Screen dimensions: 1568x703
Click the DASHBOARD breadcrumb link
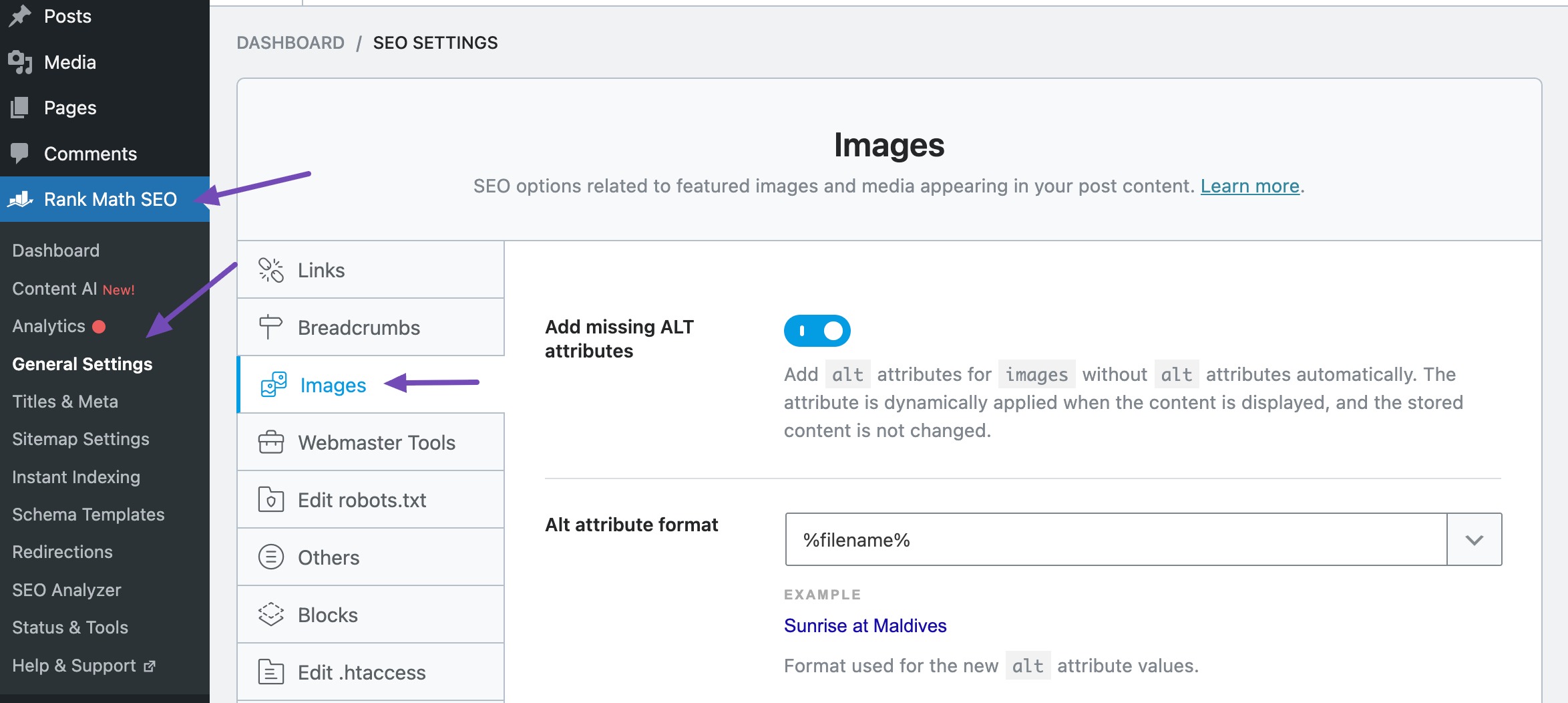290,42
